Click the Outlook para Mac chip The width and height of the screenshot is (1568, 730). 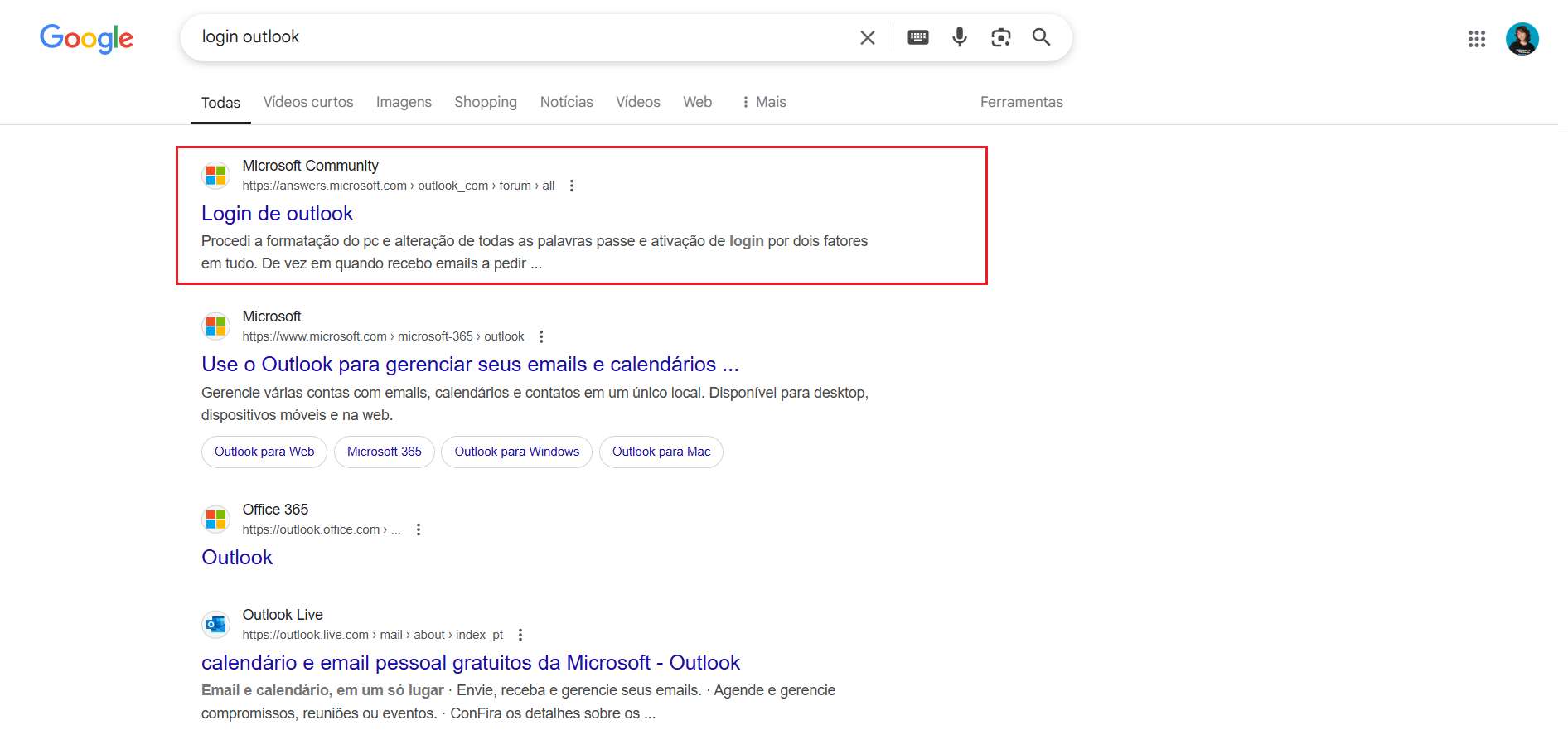tap(661, 452)
